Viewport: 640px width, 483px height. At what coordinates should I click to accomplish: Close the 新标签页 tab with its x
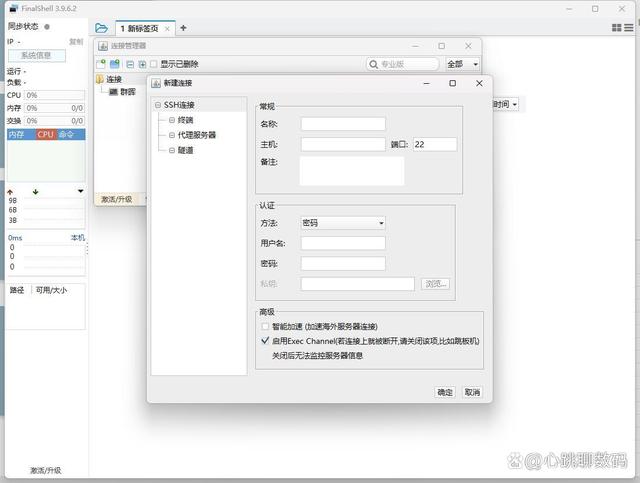167,29
